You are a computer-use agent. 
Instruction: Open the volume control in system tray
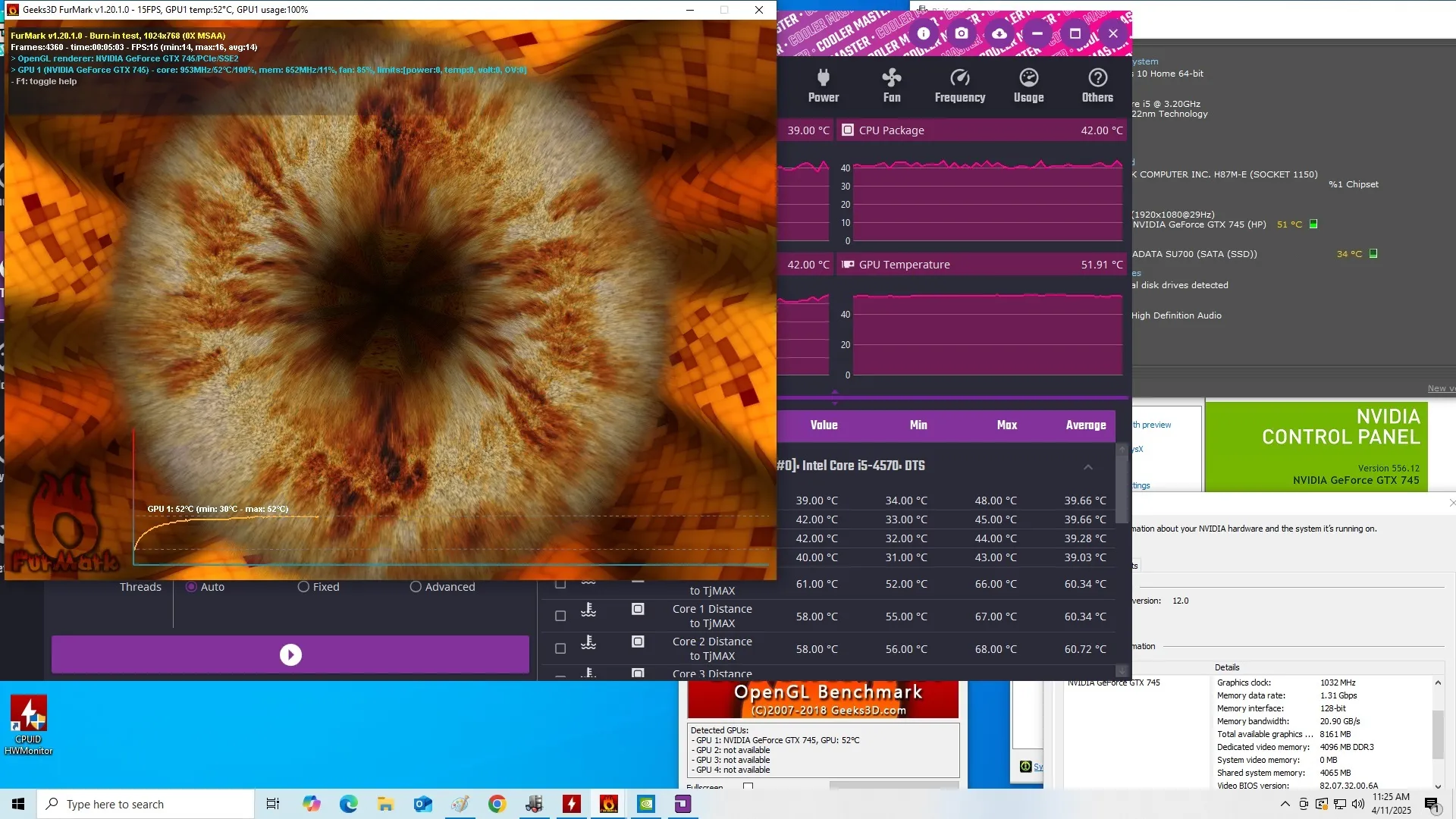pyautogui.click(x=1358, y=804)
